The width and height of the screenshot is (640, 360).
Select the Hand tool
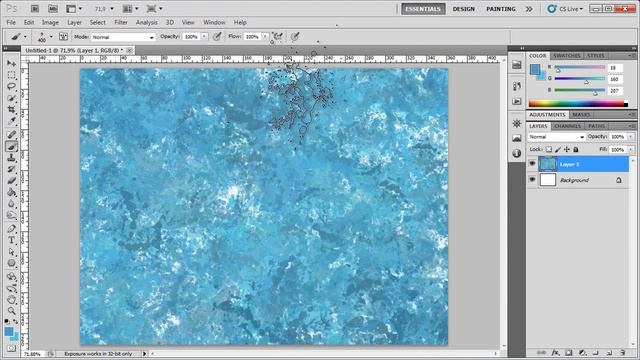coord(11,300)
